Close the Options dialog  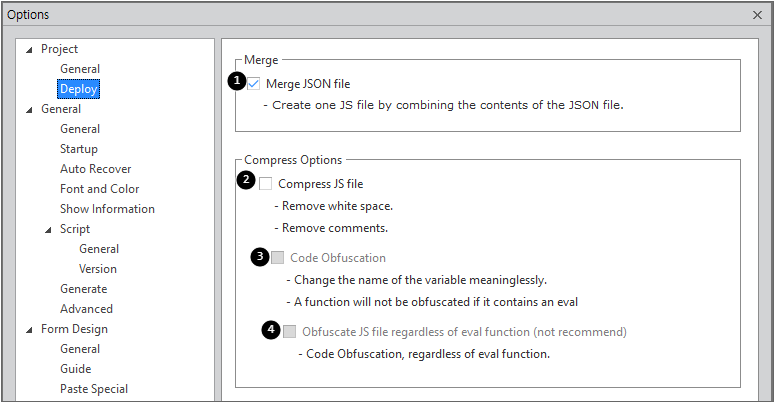coord(757,15)
